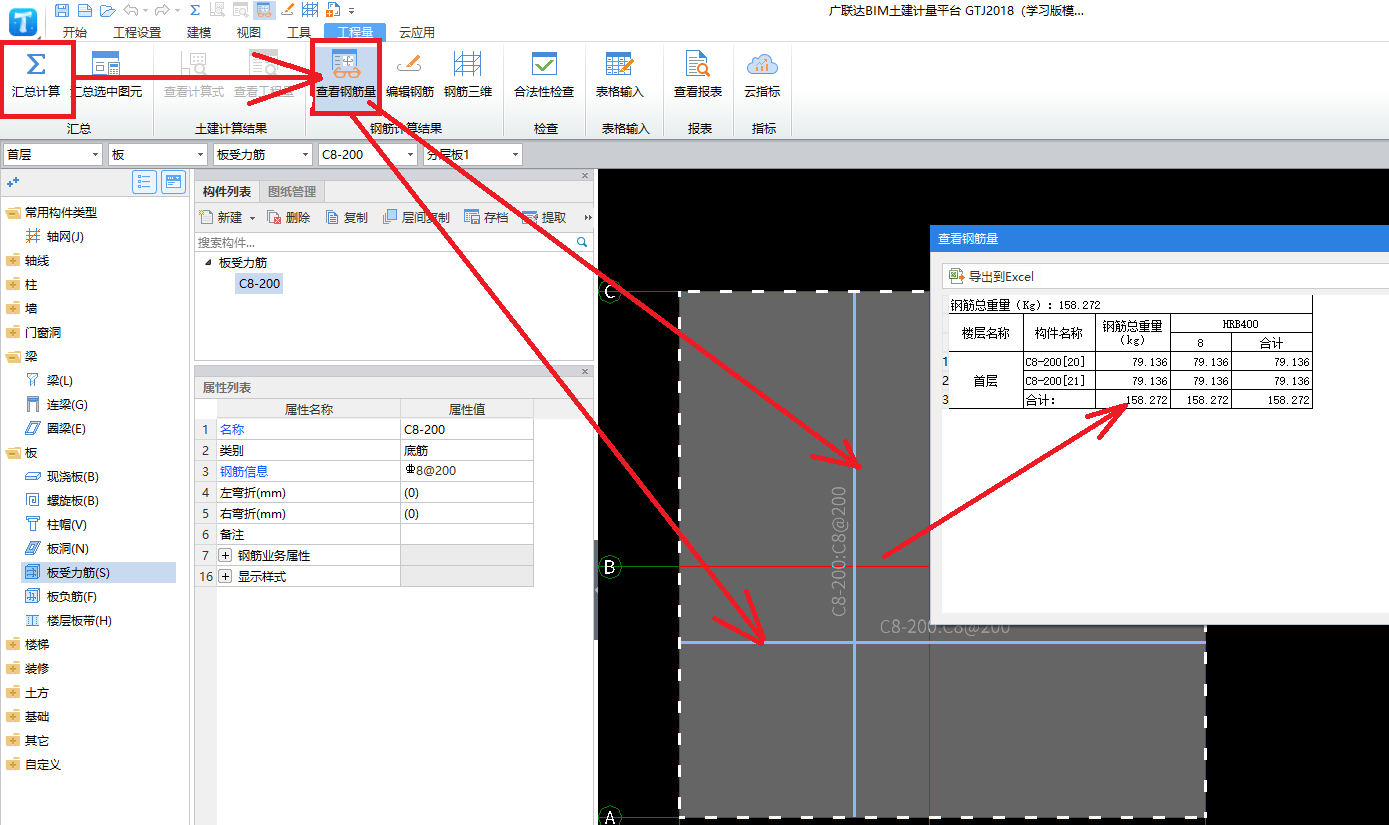
Task: Switch to the 建模 ribbon tab
Action: tap(199, 32)
